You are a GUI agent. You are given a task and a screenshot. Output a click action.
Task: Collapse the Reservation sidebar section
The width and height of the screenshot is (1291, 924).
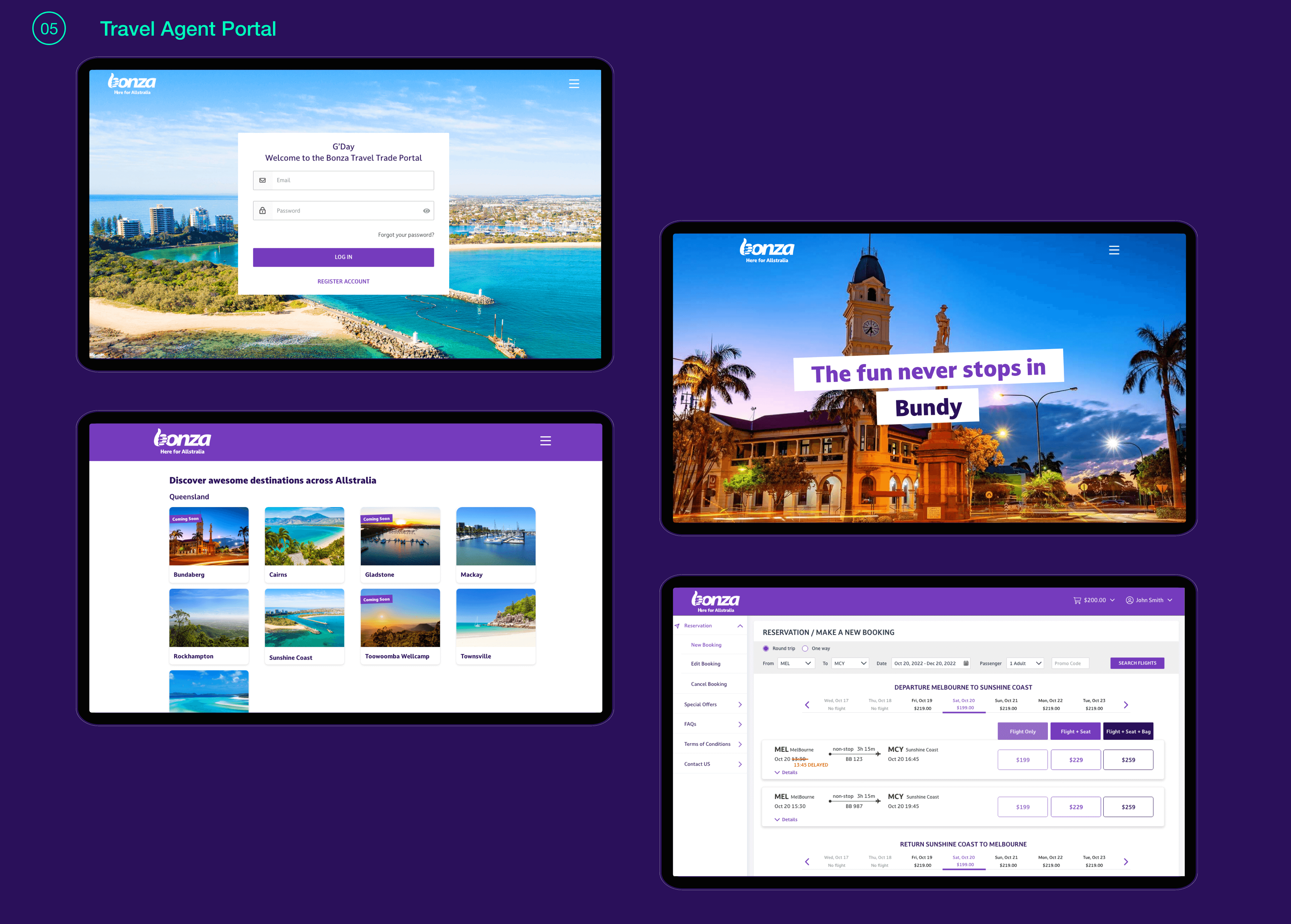tap(740, 626)
